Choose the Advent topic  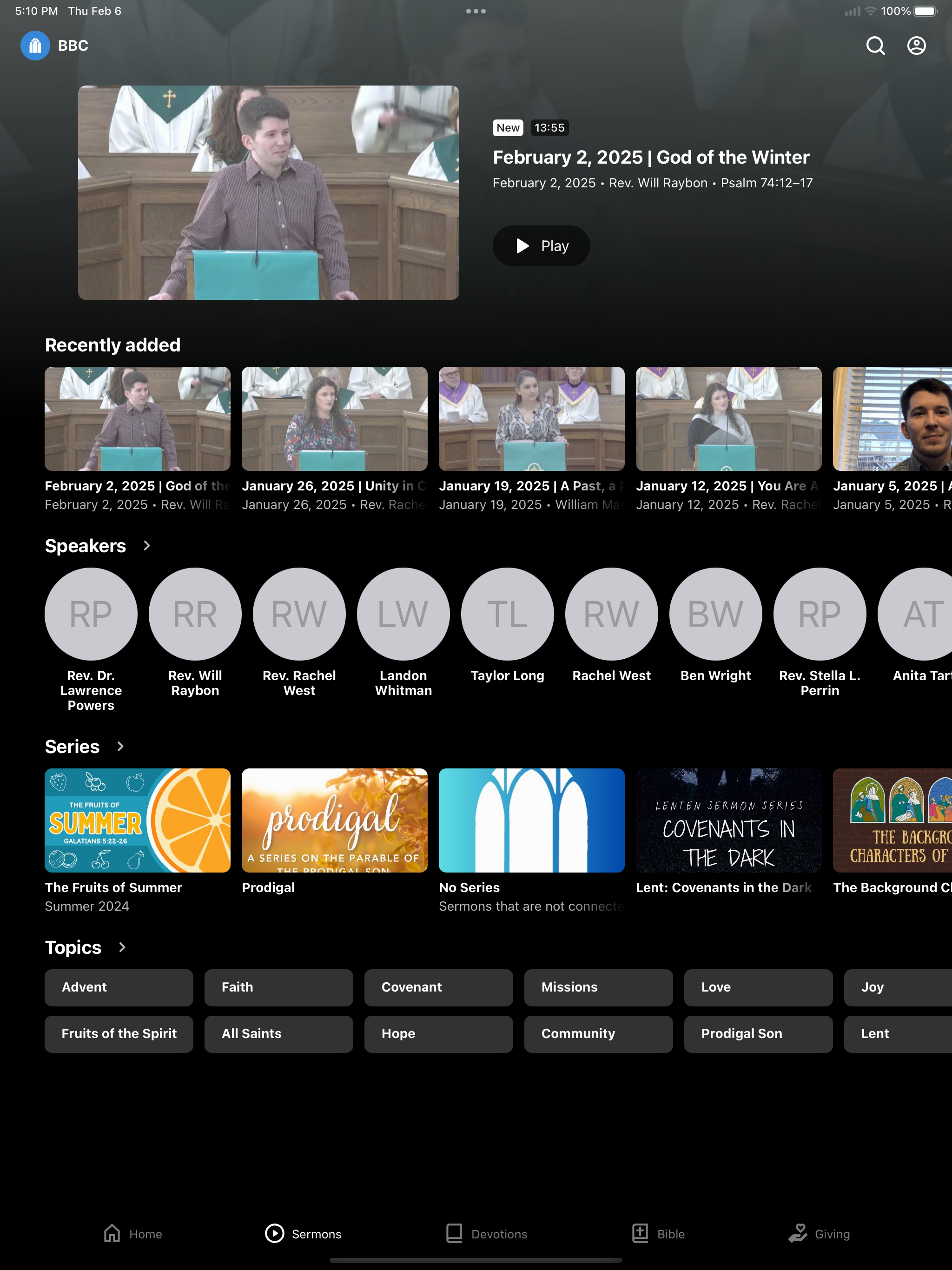click(119, 987)
